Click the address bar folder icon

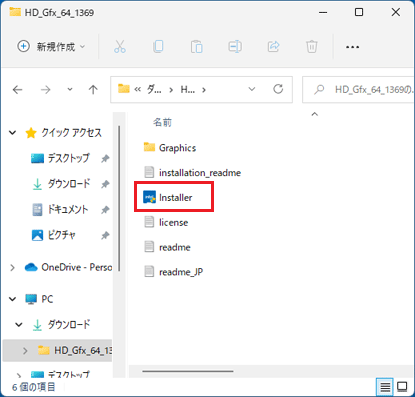click(x=124, y=89)
